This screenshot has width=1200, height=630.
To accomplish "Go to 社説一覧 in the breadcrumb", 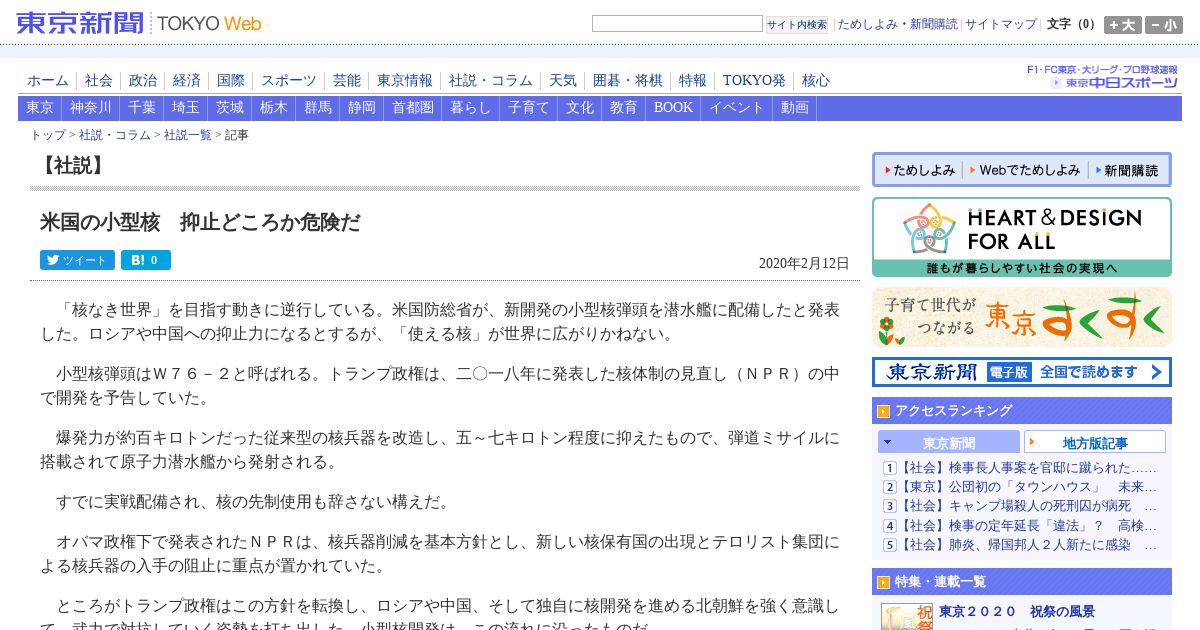I will coord(188,135).
